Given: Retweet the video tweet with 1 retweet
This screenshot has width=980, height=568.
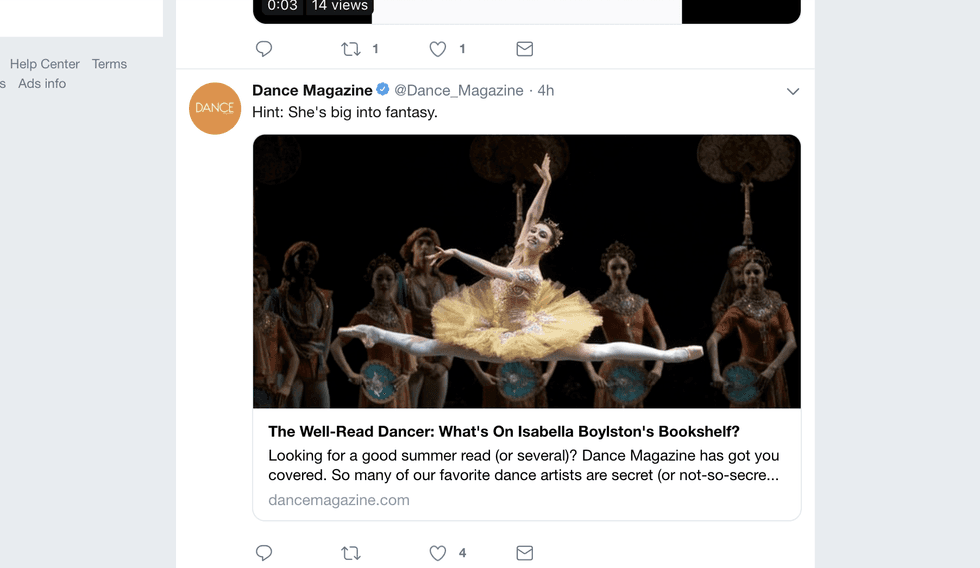Looking at the screenshot, I should pos(351,49).
